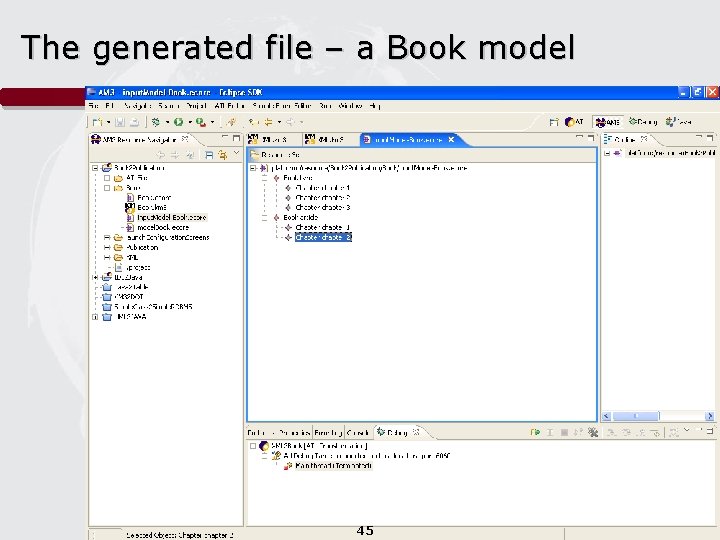This screenshot has width=720, height=540.
Task: Open the External Tools dropdown arrow
Action: pos(212,123)
